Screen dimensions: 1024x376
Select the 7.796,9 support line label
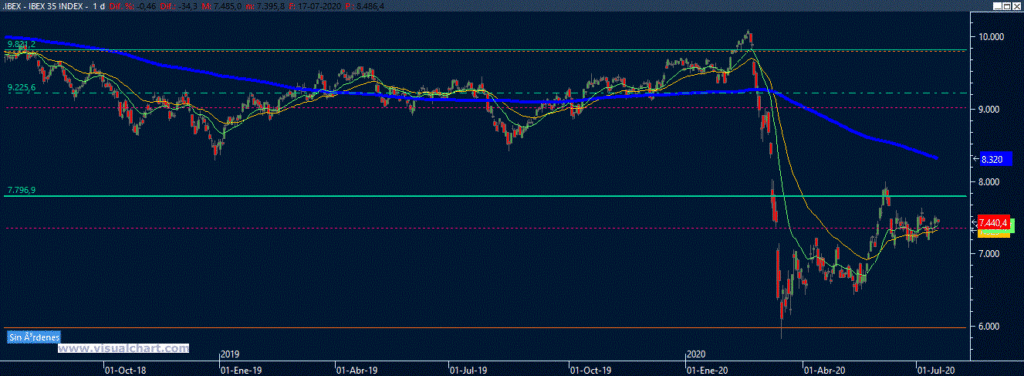pyautogui.click(x=21, y=190)
